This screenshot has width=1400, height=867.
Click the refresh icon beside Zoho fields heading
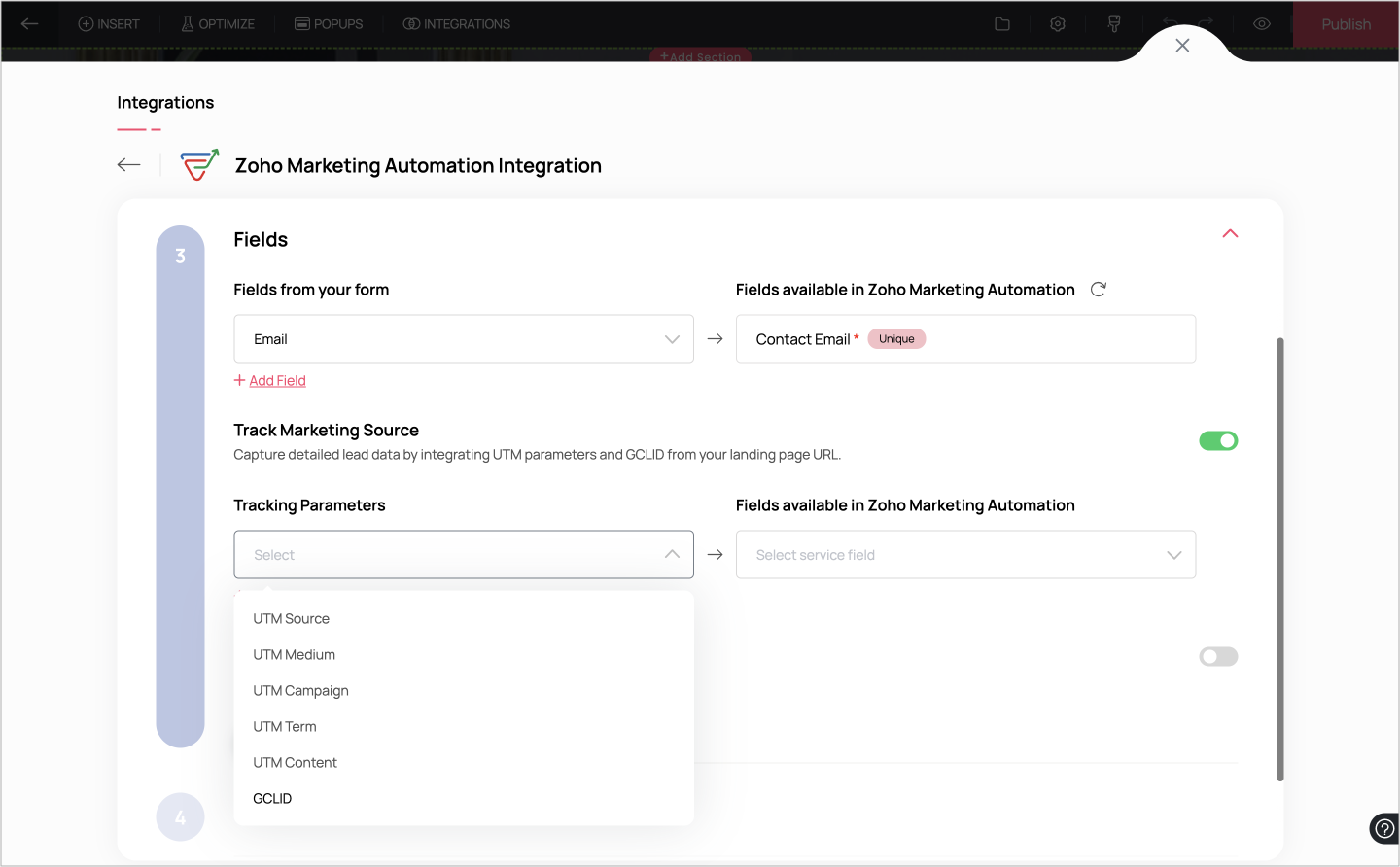[1099, 290]
